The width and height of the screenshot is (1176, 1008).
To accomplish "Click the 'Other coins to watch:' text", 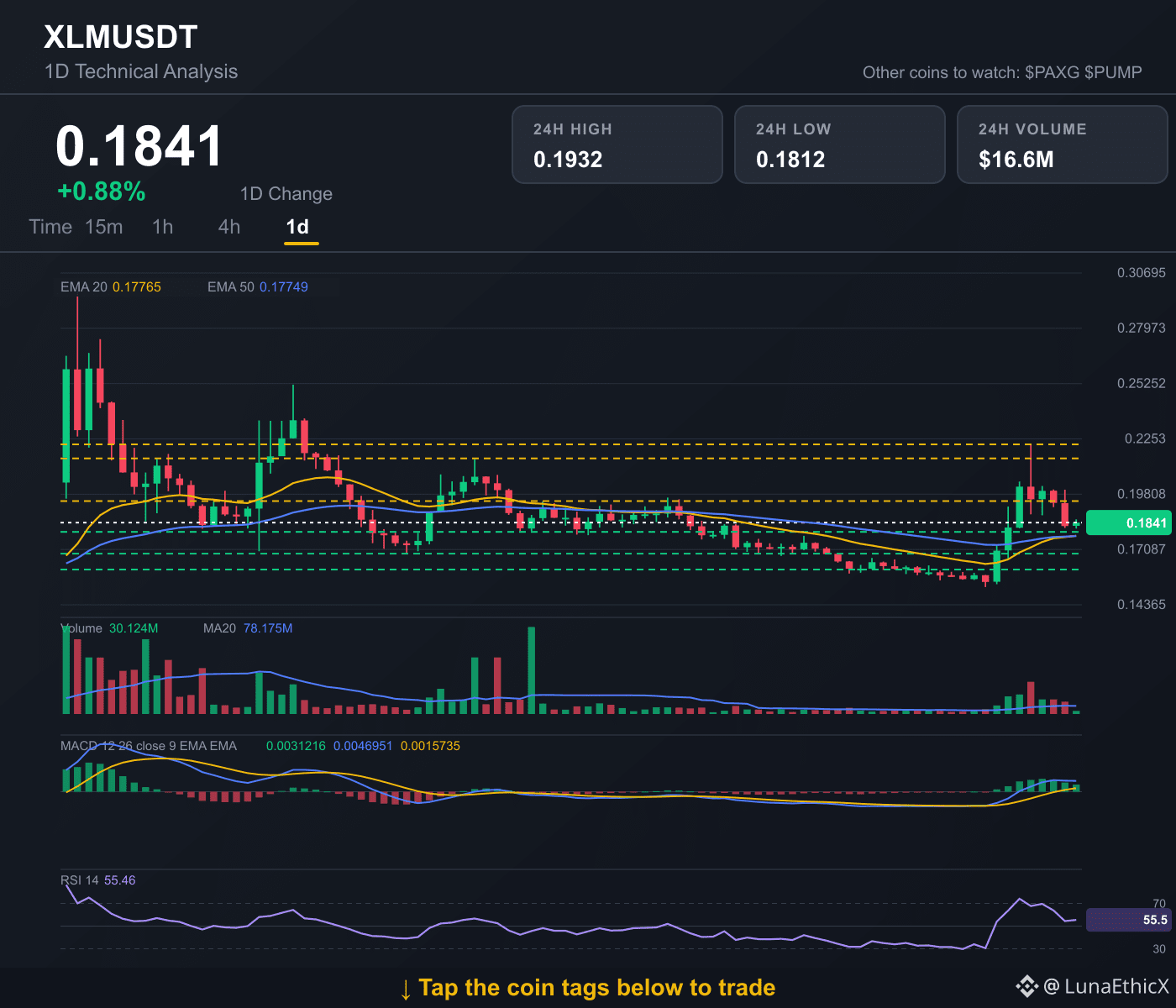I will [942, 72].
